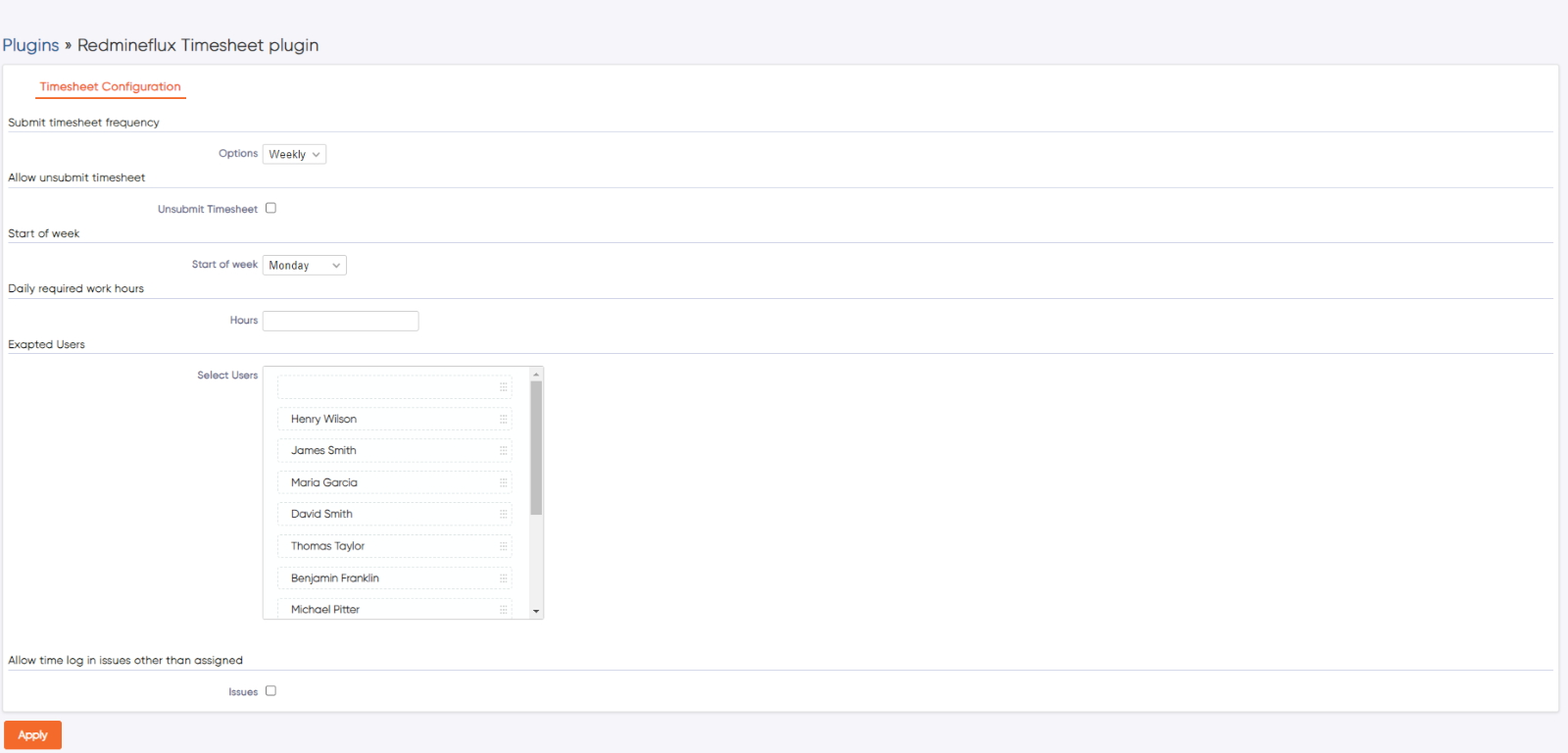Click the user list scrollbar down arrow

click(x=536, y=611)
